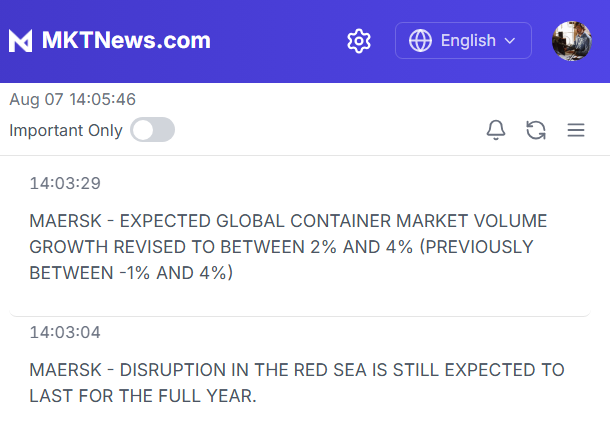The height and width of the screenshot is (424, 610).
Task: Click "LAST FOR THE FULL YEAR" text
Action: tap(143, 396)
